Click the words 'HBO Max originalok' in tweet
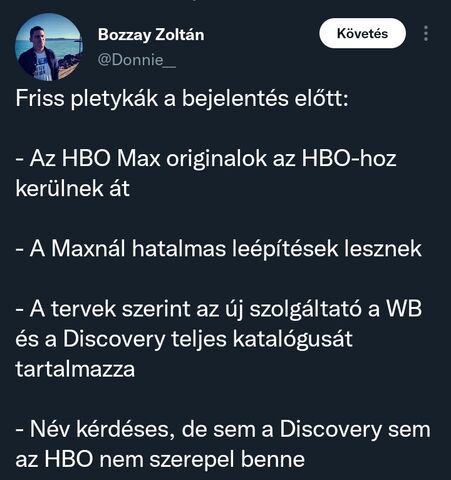Viewport: 451px width, 480px height. point(164,158)
